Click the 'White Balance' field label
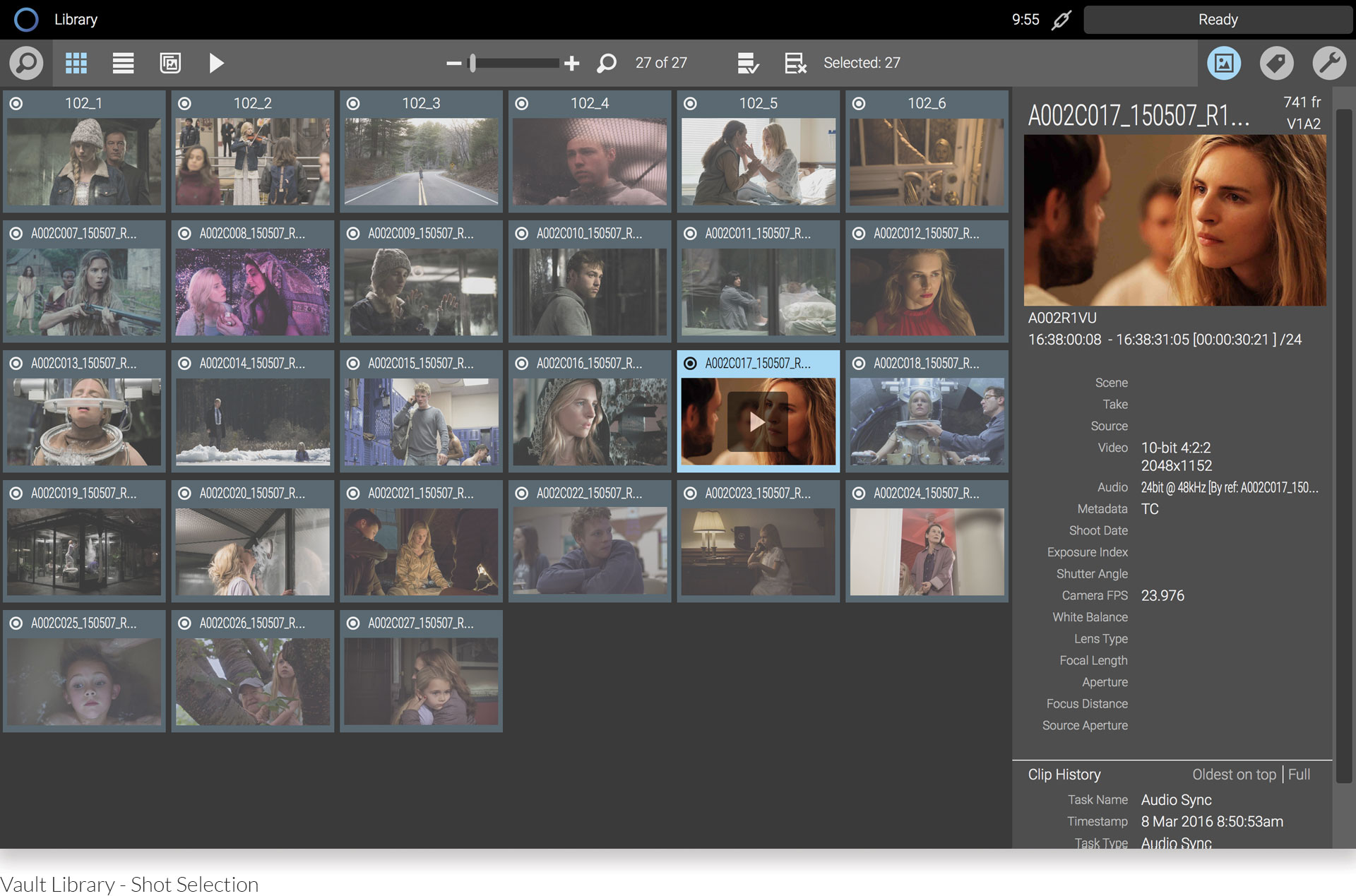 pyautogui.click(x=1090, y=617)
